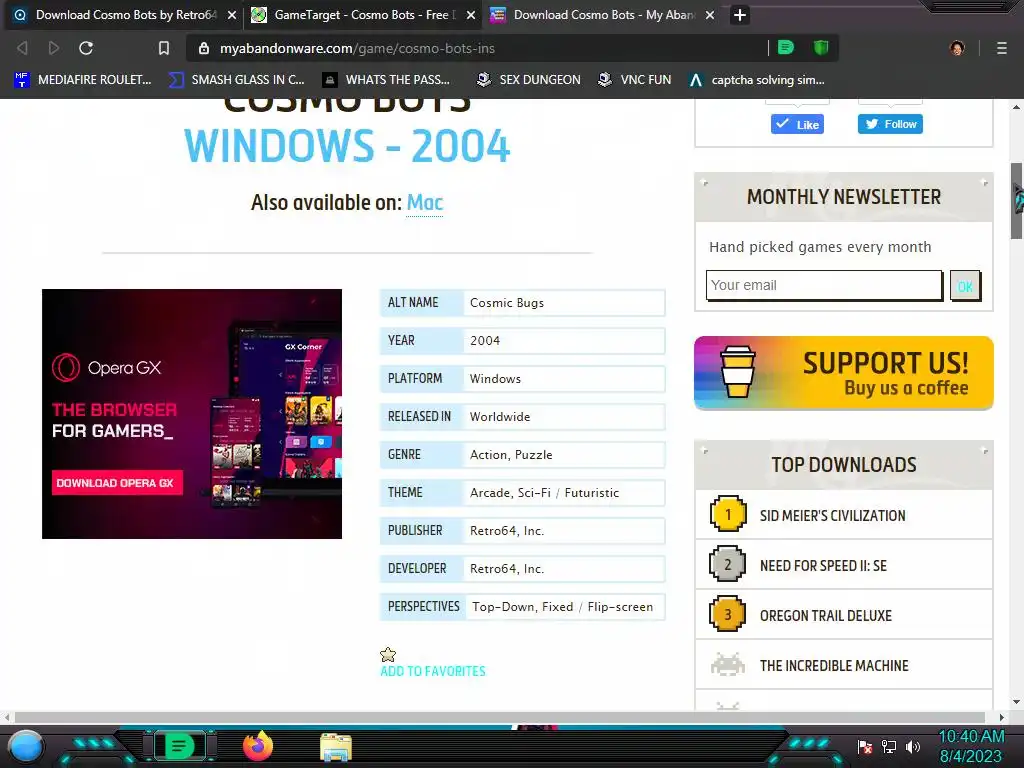Click Top-Down perspective link
The height and width of the screenshot is (768, 1024).
pyautogui.click(x=503, y=607)
